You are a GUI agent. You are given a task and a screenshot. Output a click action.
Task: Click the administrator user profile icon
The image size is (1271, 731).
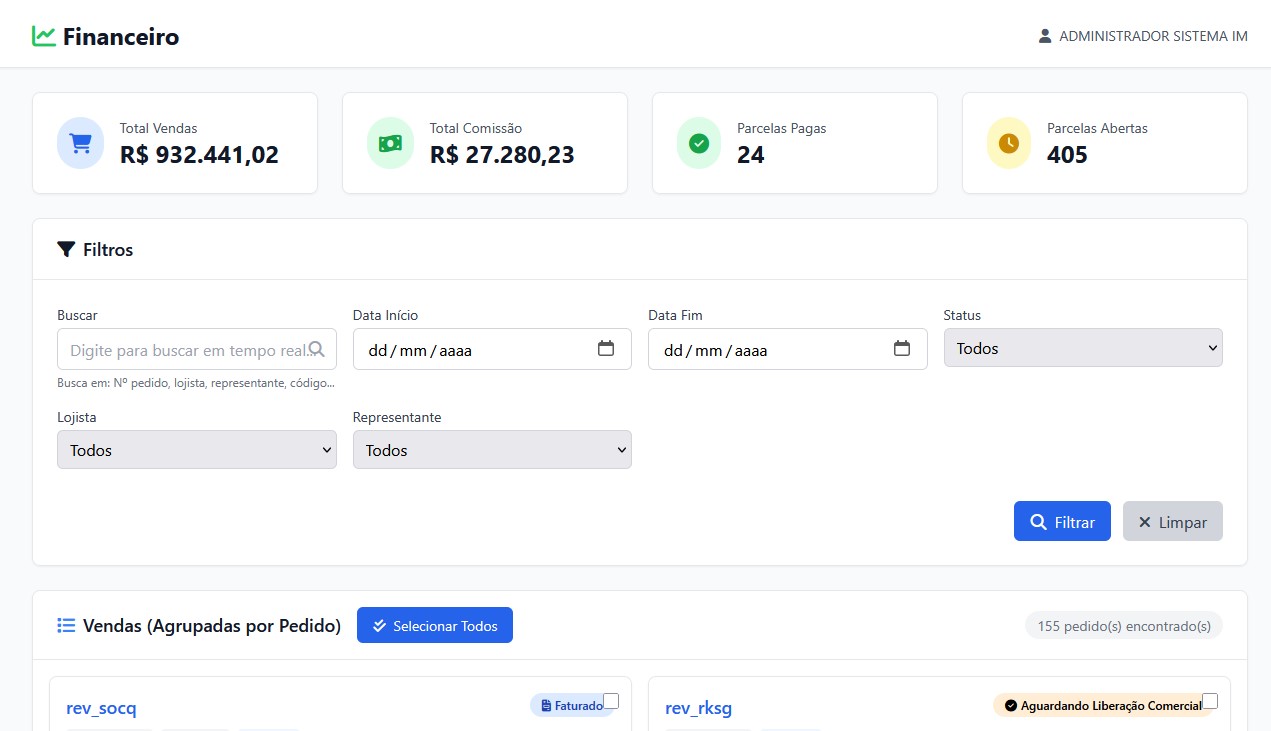(1045, 36)
